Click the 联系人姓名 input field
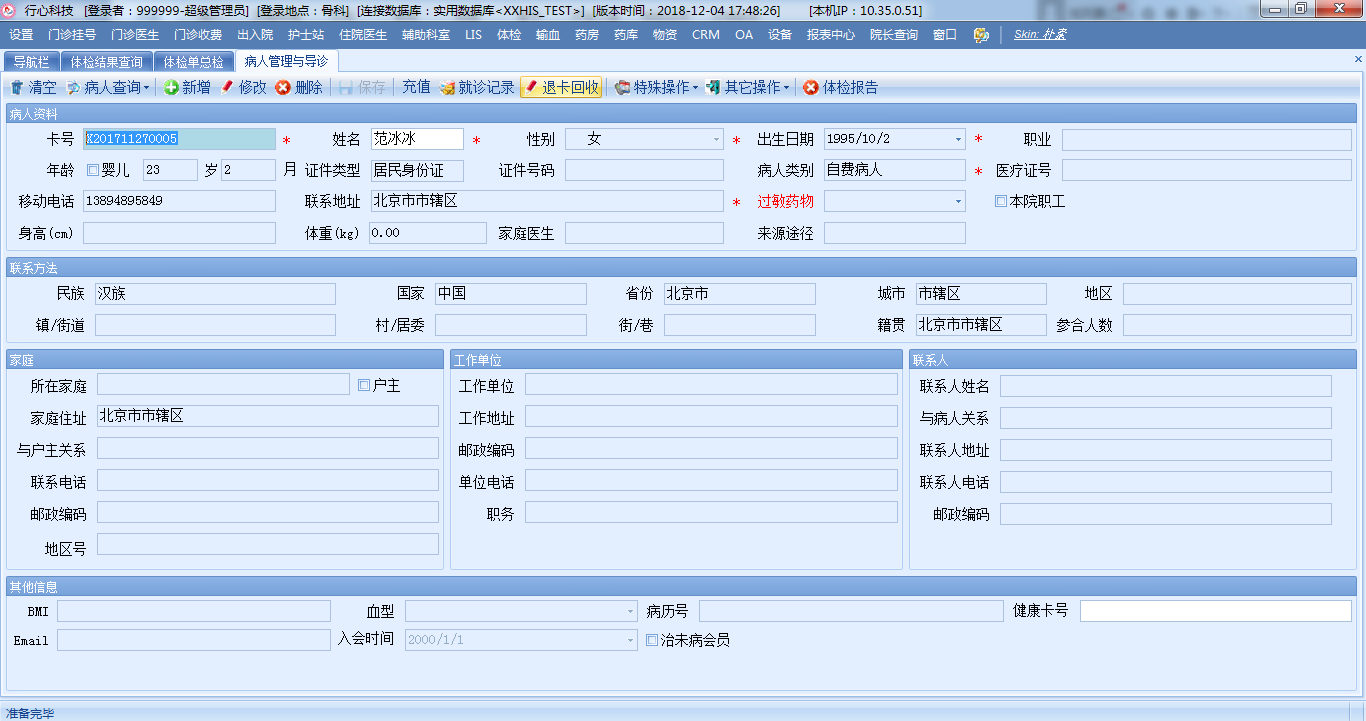Viewport: 1366px width, 721px height. coord(1166,386)
